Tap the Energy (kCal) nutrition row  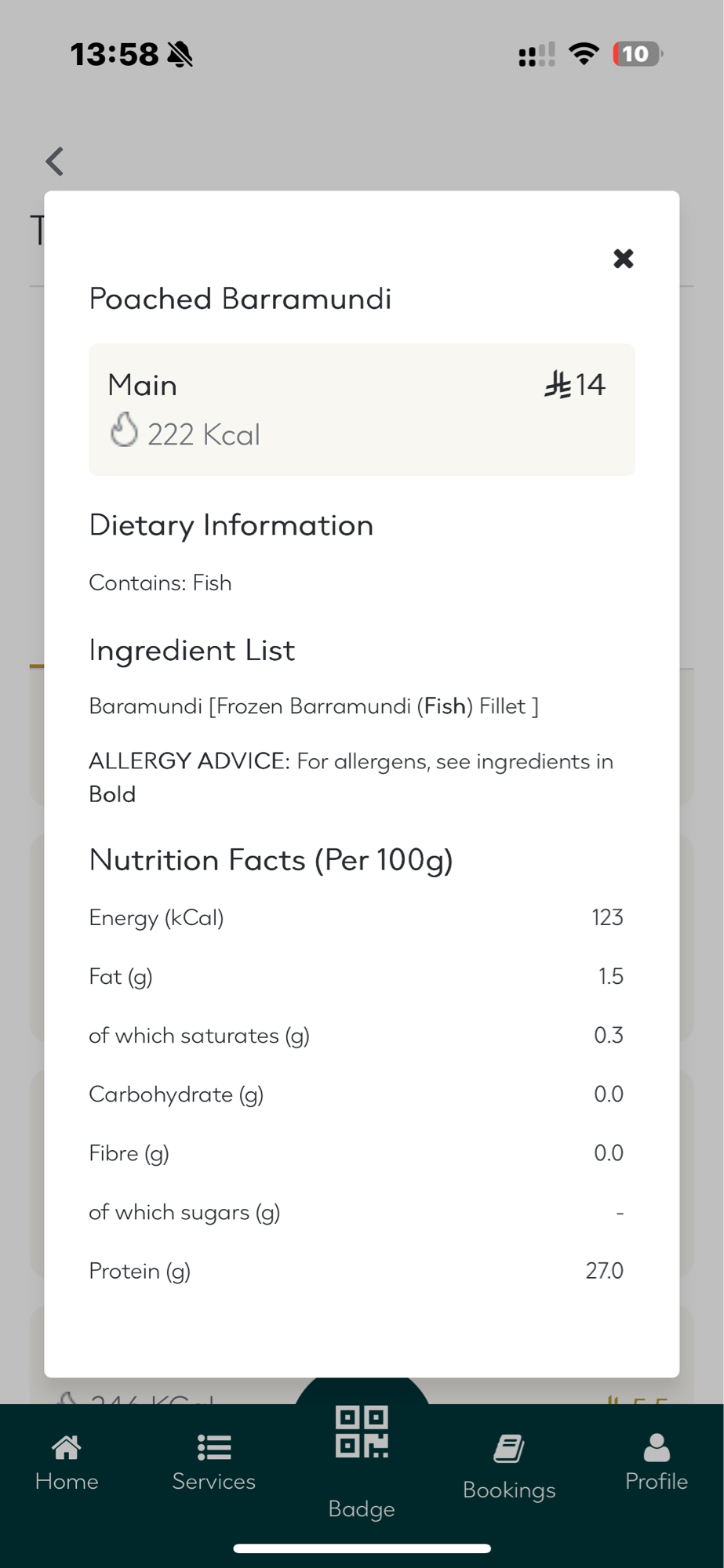355,917
